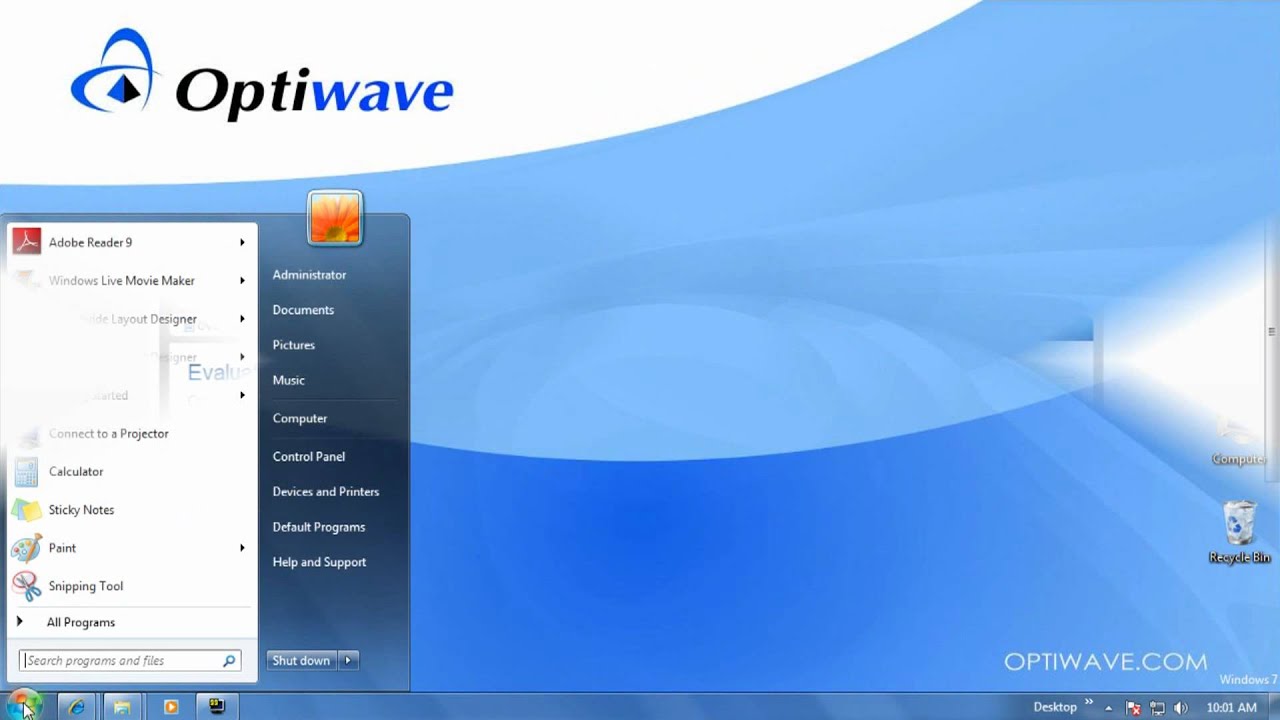Open Default Programs
The height and width of the screenshot is (720, 1280).
coord(318,527)
